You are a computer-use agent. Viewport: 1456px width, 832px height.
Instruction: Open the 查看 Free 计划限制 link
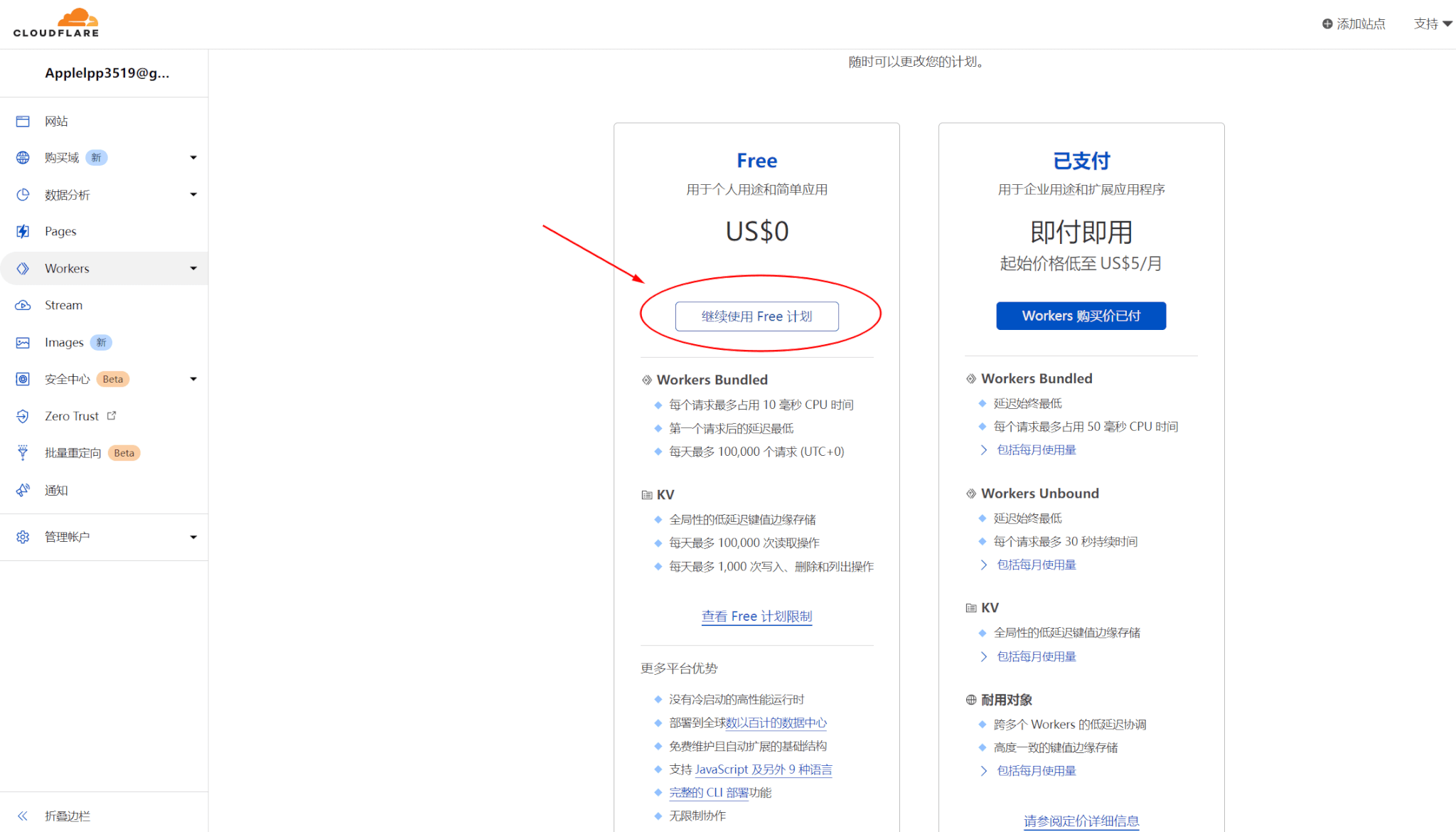tap(756, 617)
